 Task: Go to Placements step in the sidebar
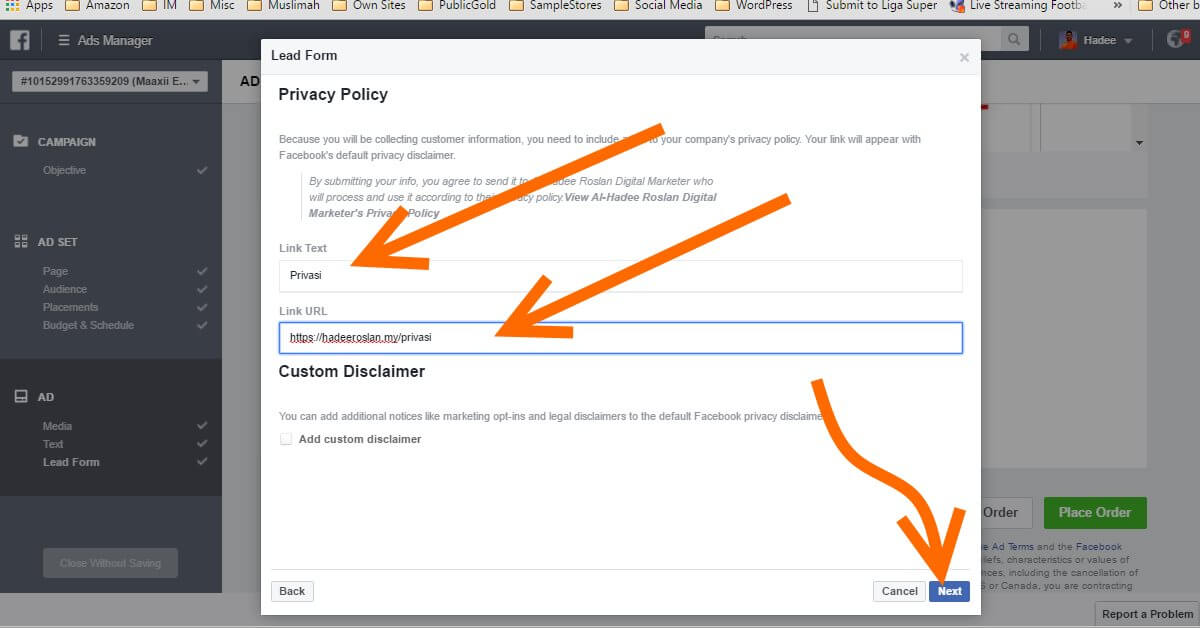click(70, 307)
